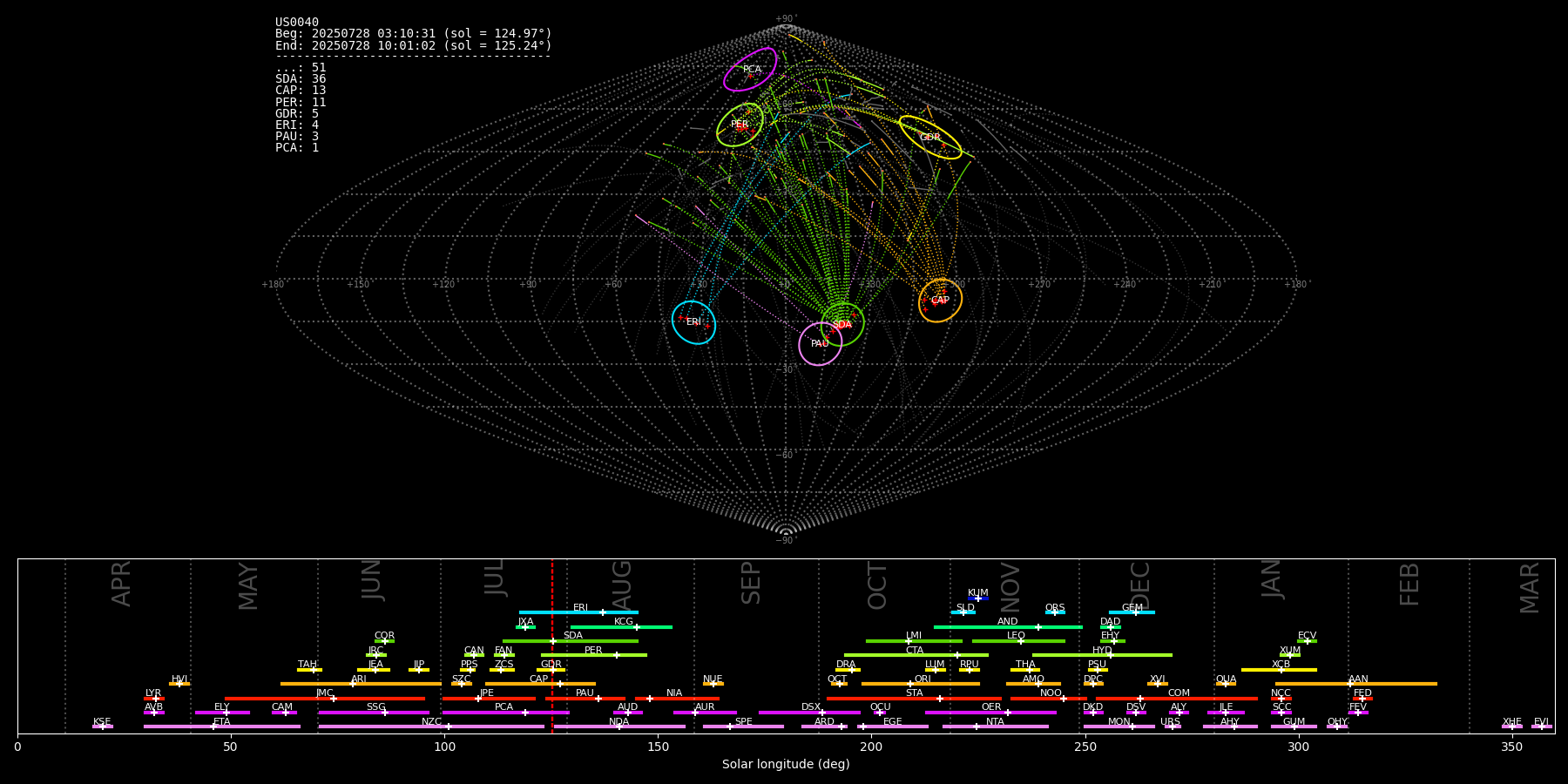Click the PER activity bar on timeline
This screenshot has width=1568, height=784.
(x=594, y=655)
